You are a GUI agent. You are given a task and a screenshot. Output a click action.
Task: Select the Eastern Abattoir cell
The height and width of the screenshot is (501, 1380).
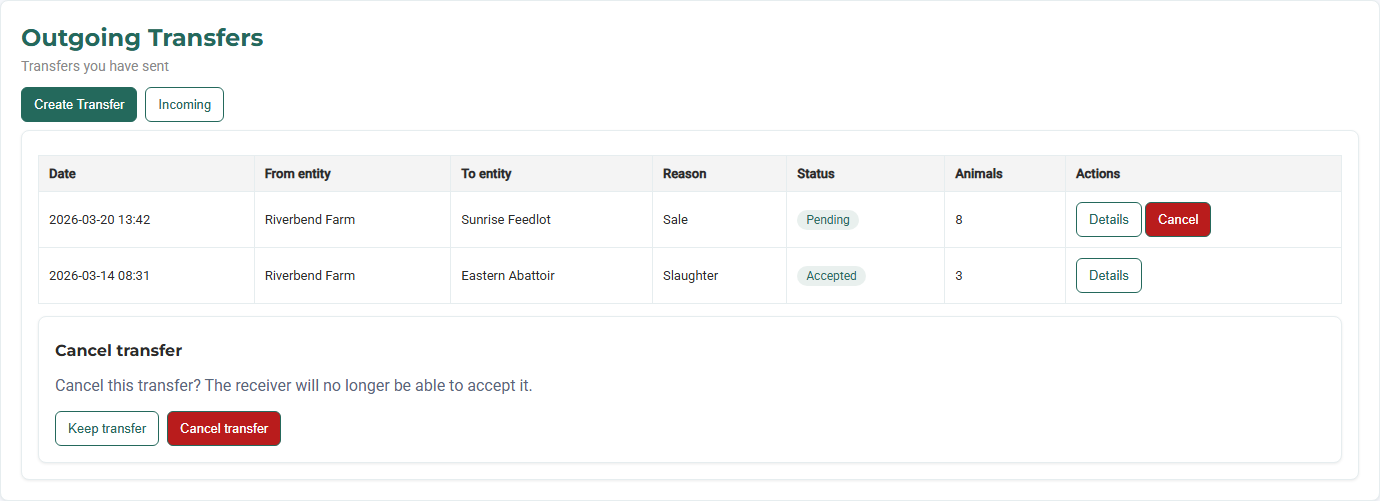pyautogui.click(x=508, y=276)
